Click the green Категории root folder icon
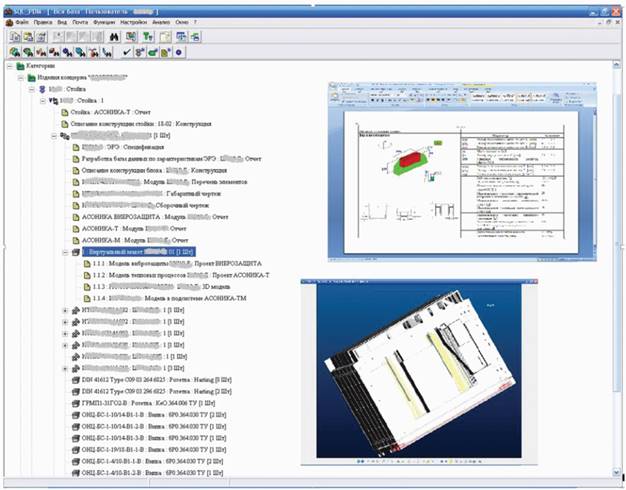The height and width of the screenshot is (490, 626). tap(20, 66)
